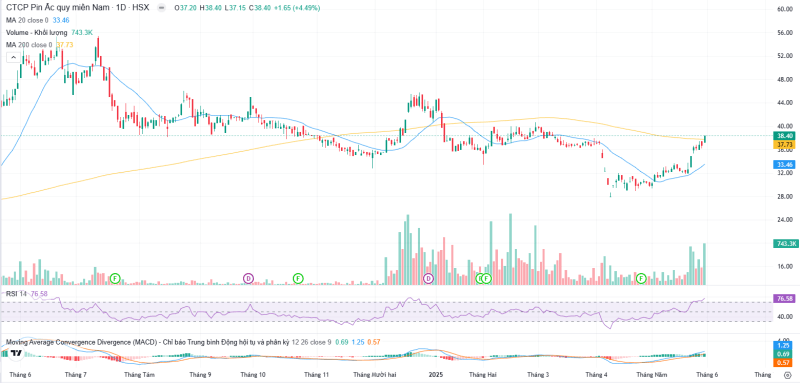Image resolution: width=800 pixels, height=383 pixels.
Task: Click the Tháng Mười hai time axis label
Action: tap(374, 375)
